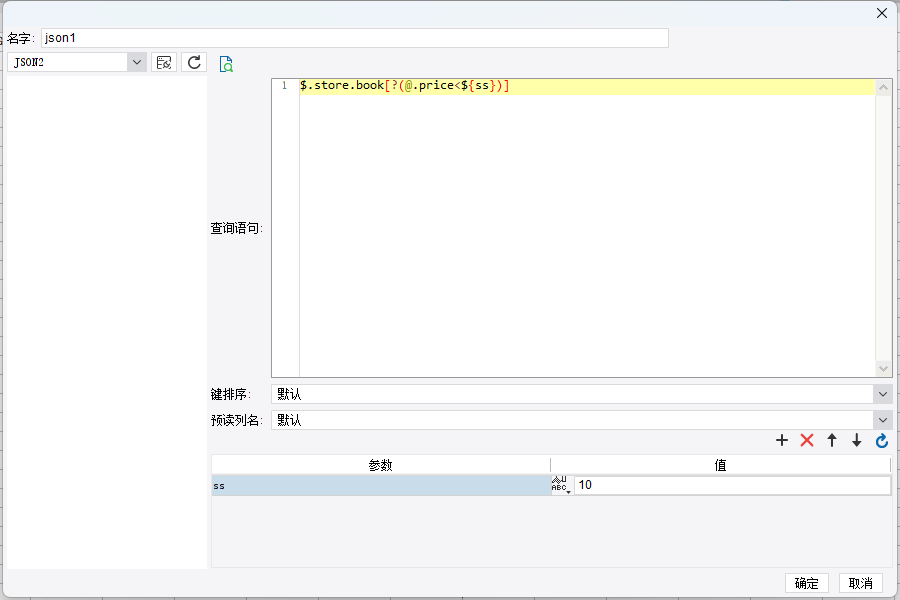
Task: Expand the 键排序 dropdown
Action: pos(883,394)
